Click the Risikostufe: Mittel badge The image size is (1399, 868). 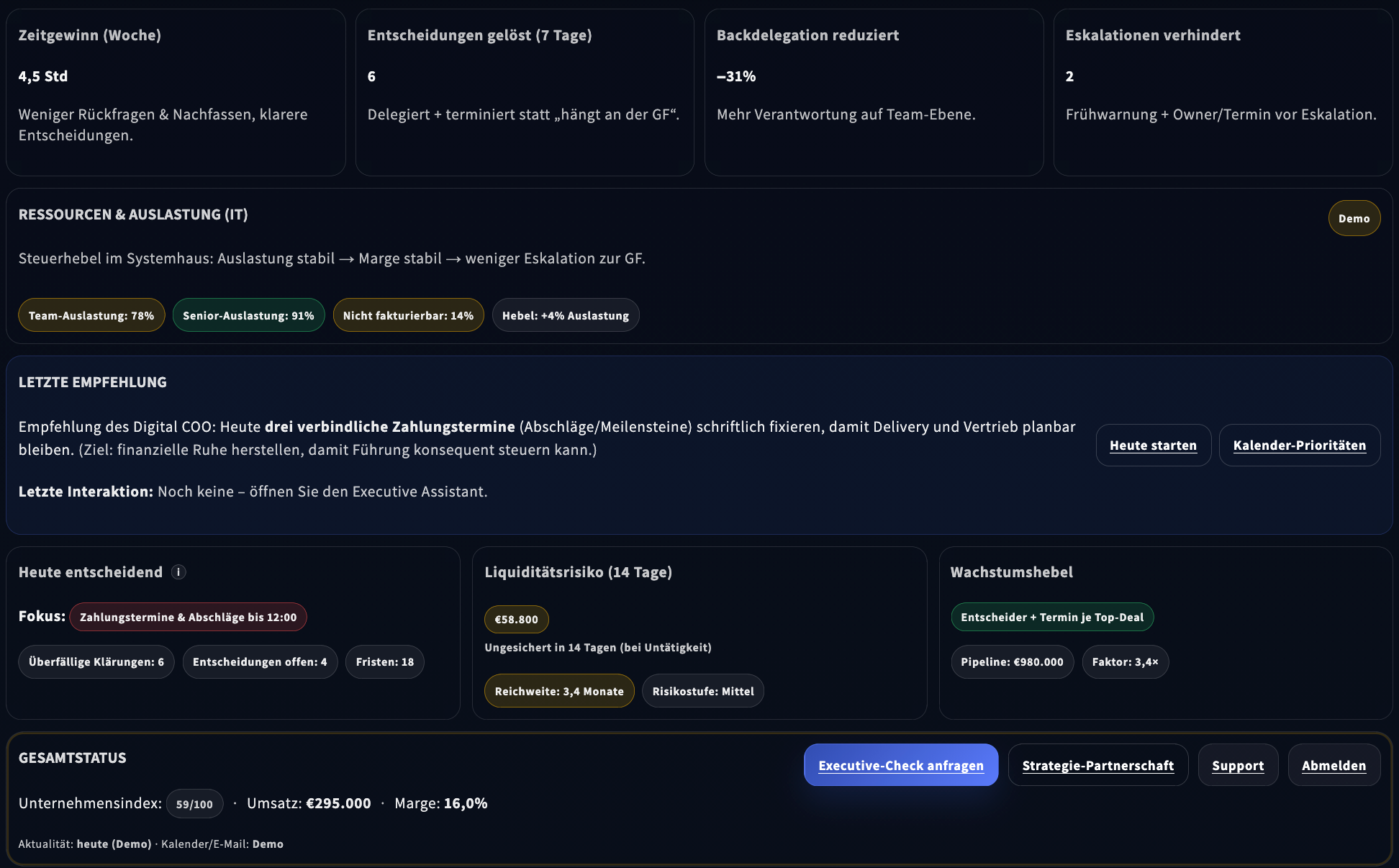tap(703, 690)
